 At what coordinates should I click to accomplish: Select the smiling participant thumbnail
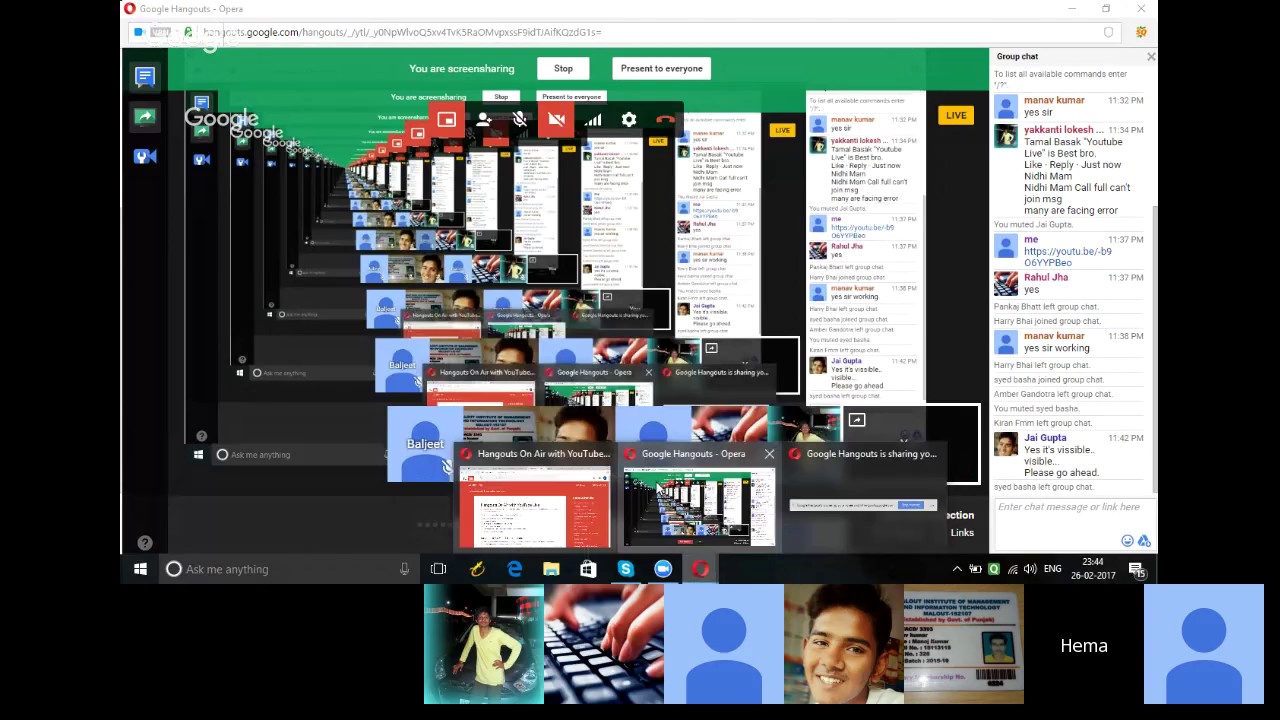(x=844, y=644)
